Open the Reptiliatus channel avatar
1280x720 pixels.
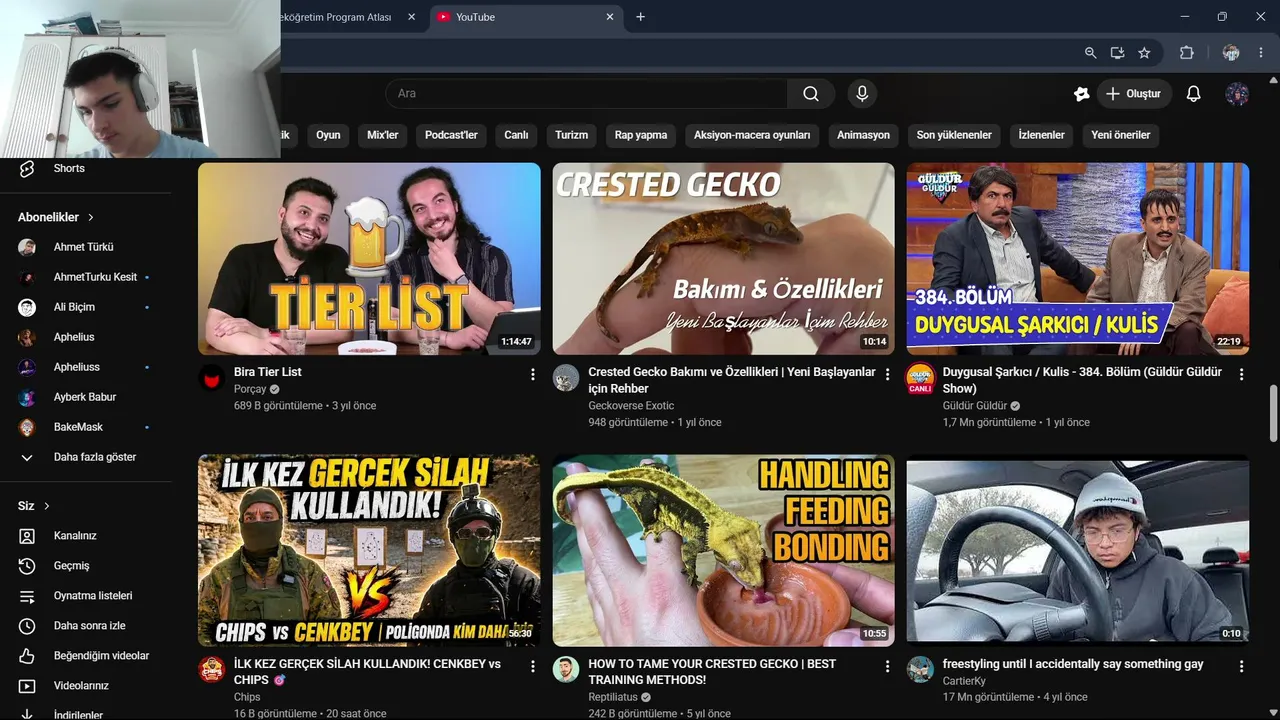[x=566, y=669]
